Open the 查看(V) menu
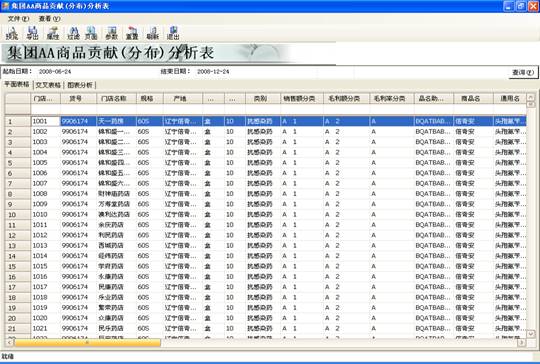Screen dimensions: 540x364 point(49,19)
